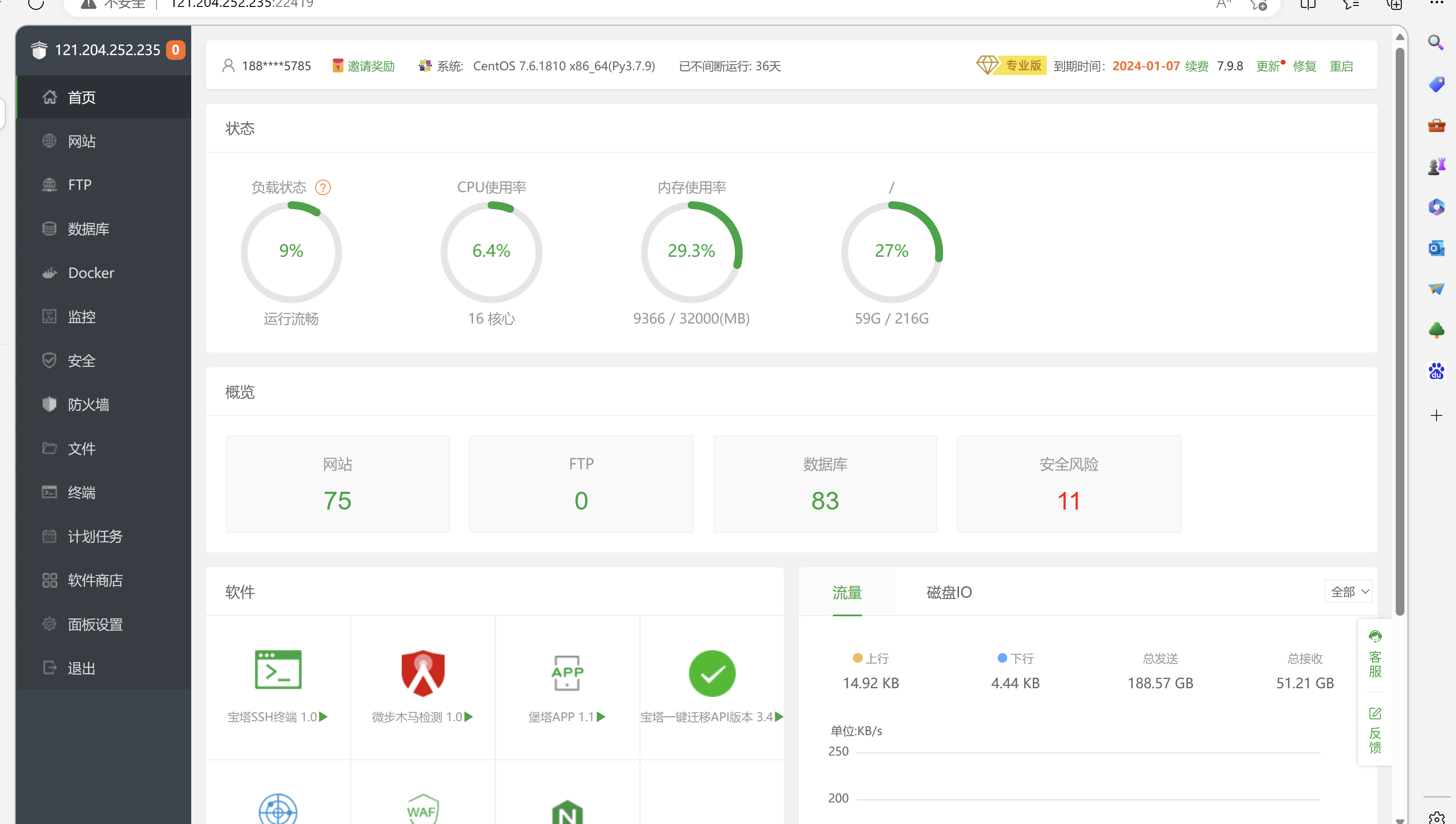Open the 堡塔APP software icon

tap(567, 673)
